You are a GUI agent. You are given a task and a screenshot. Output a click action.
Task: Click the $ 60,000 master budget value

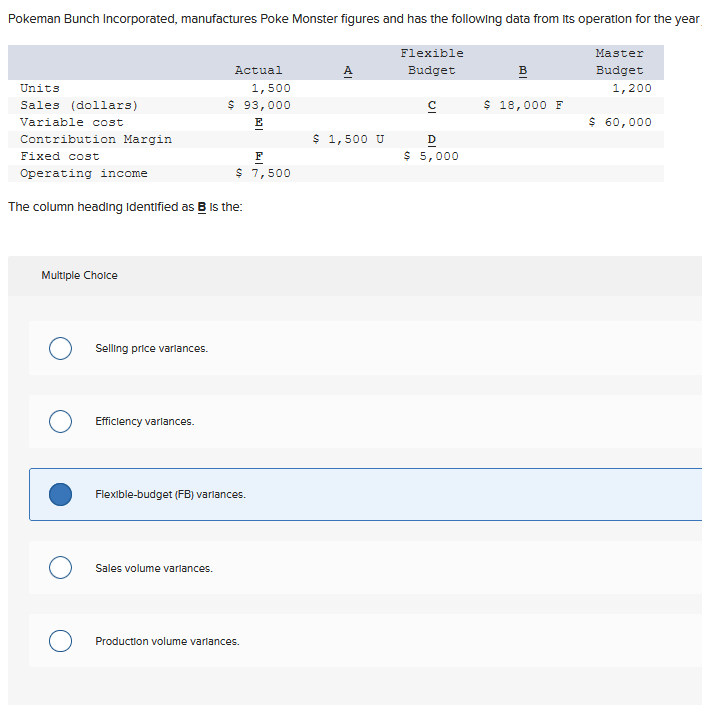(620, 122)
